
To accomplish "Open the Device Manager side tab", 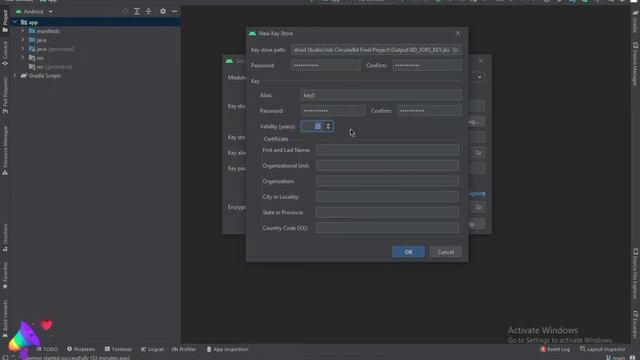I will point(635,64).
